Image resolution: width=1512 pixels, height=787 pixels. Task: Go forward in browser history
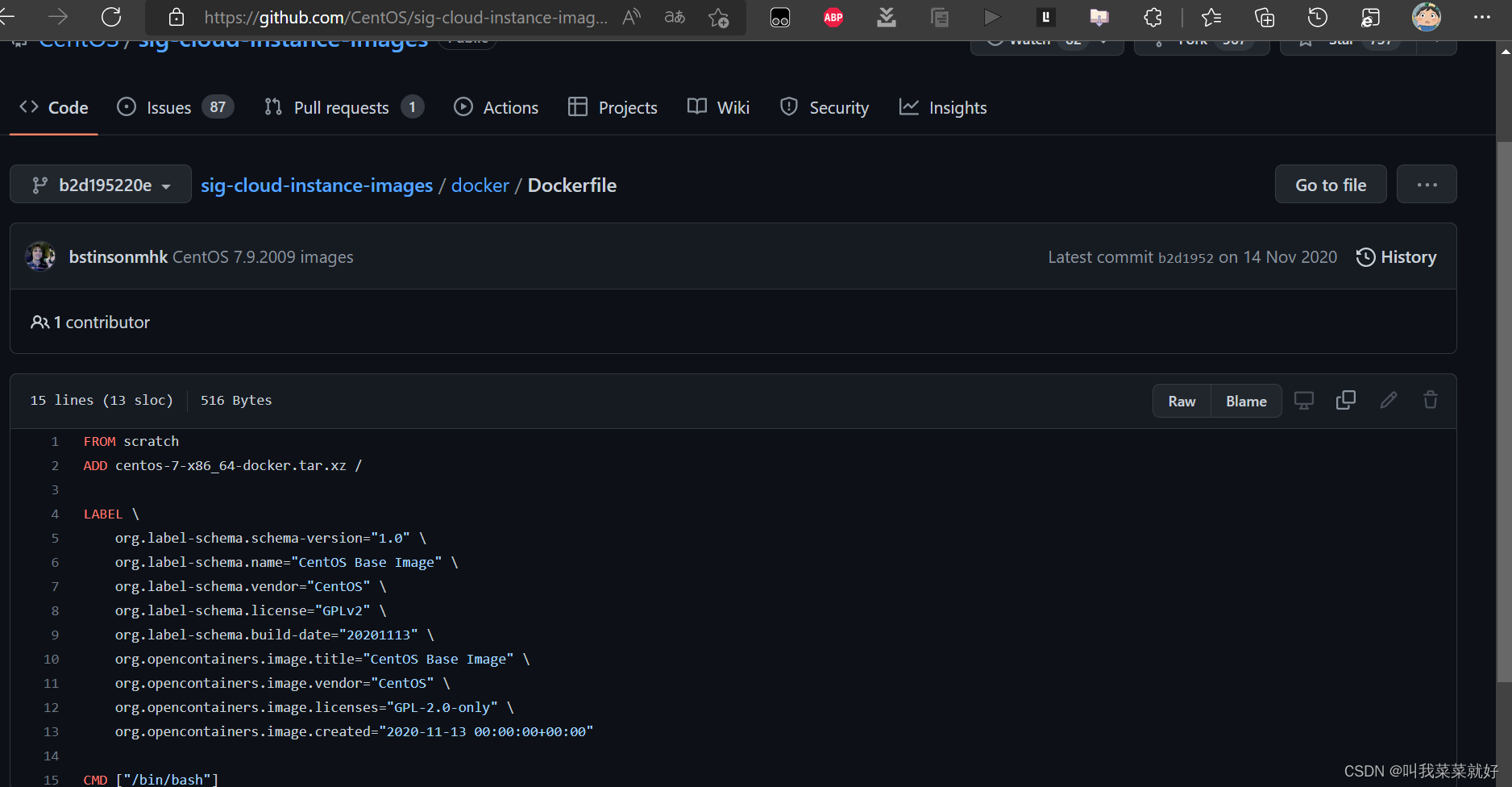point(58,17)
